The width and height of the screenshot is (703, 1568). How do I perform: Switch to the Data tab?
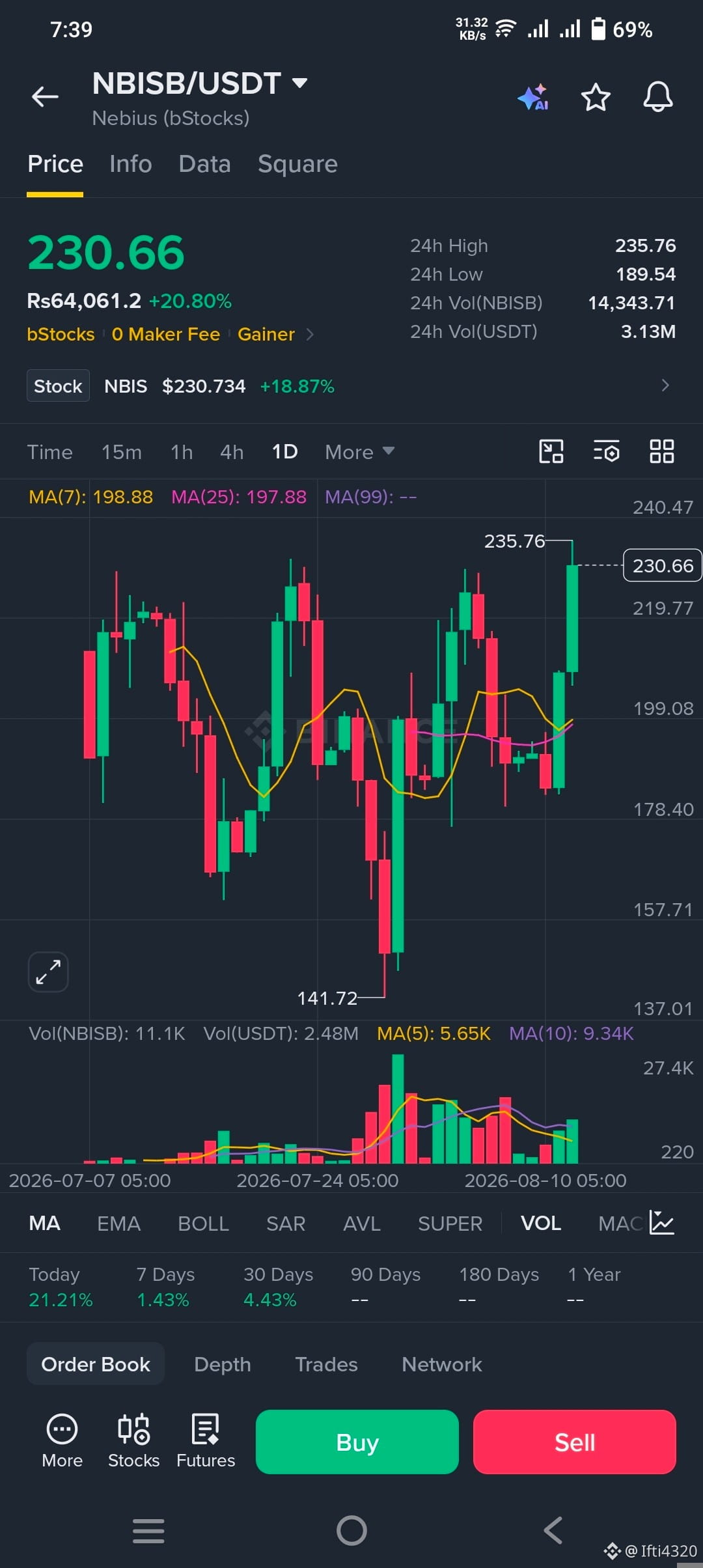click(x=204, y=164)
